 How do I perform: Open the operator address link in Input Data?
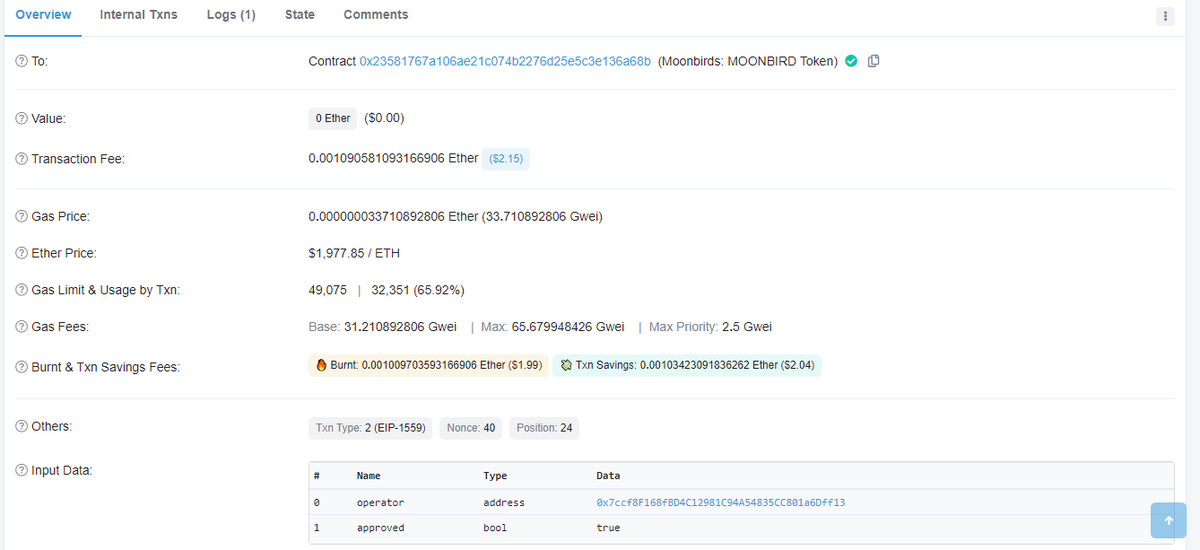pyautogui.click(x=720, y=502)
